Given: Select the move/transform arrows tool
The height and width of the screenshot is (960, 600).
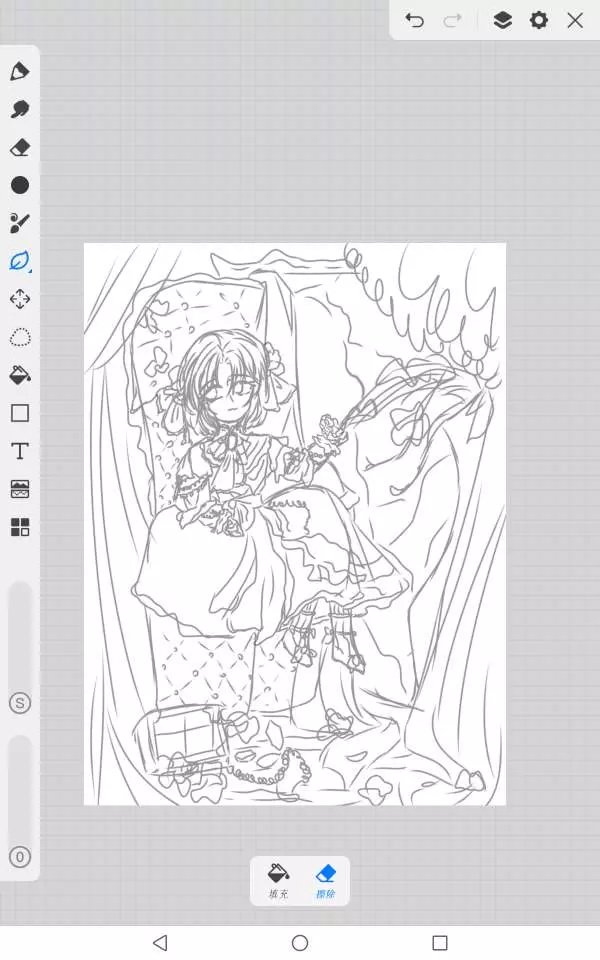Looking at the screenshot, I should pos(19,299).
